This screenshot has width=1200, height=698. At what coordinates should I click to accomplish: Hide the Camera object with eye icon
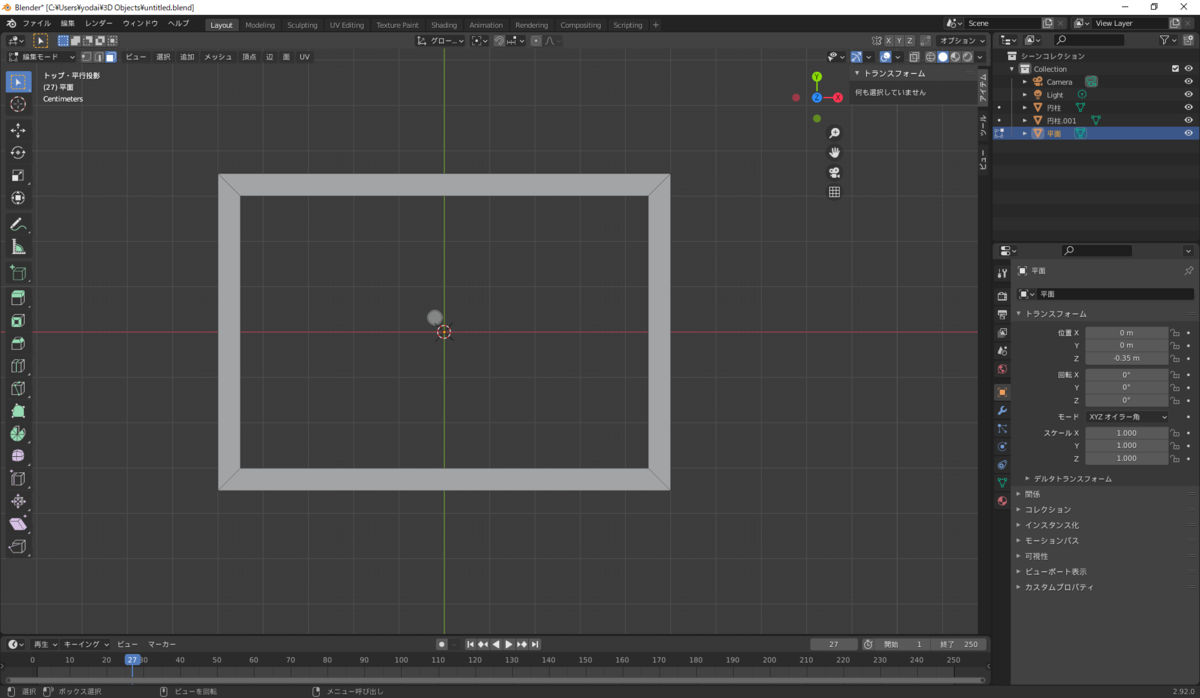[1189, 82]
